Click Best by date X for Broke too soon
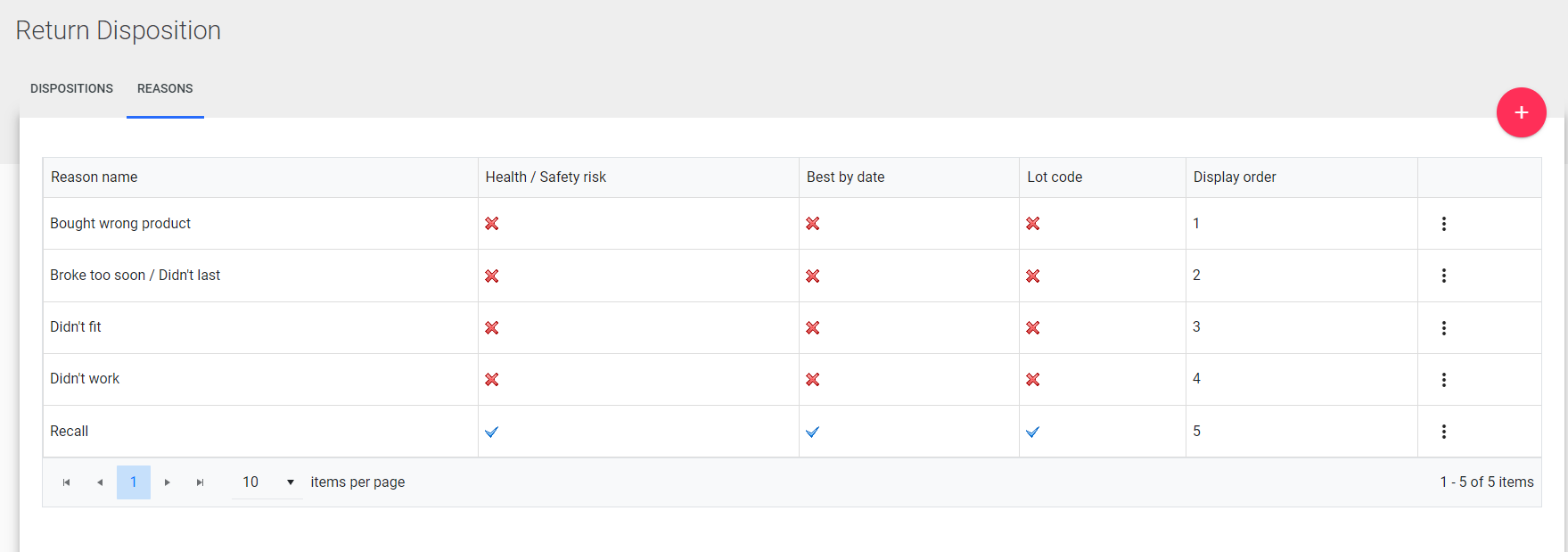The image size is (1568, 552). point(813,276)
